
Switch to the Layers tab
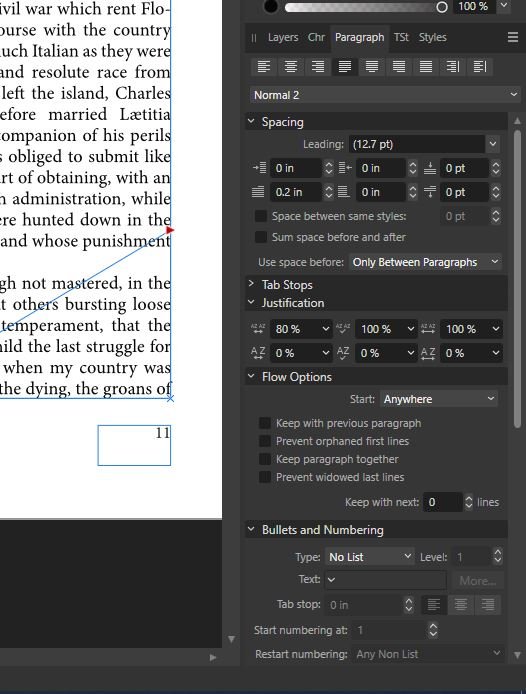click(x=283, y=37)
